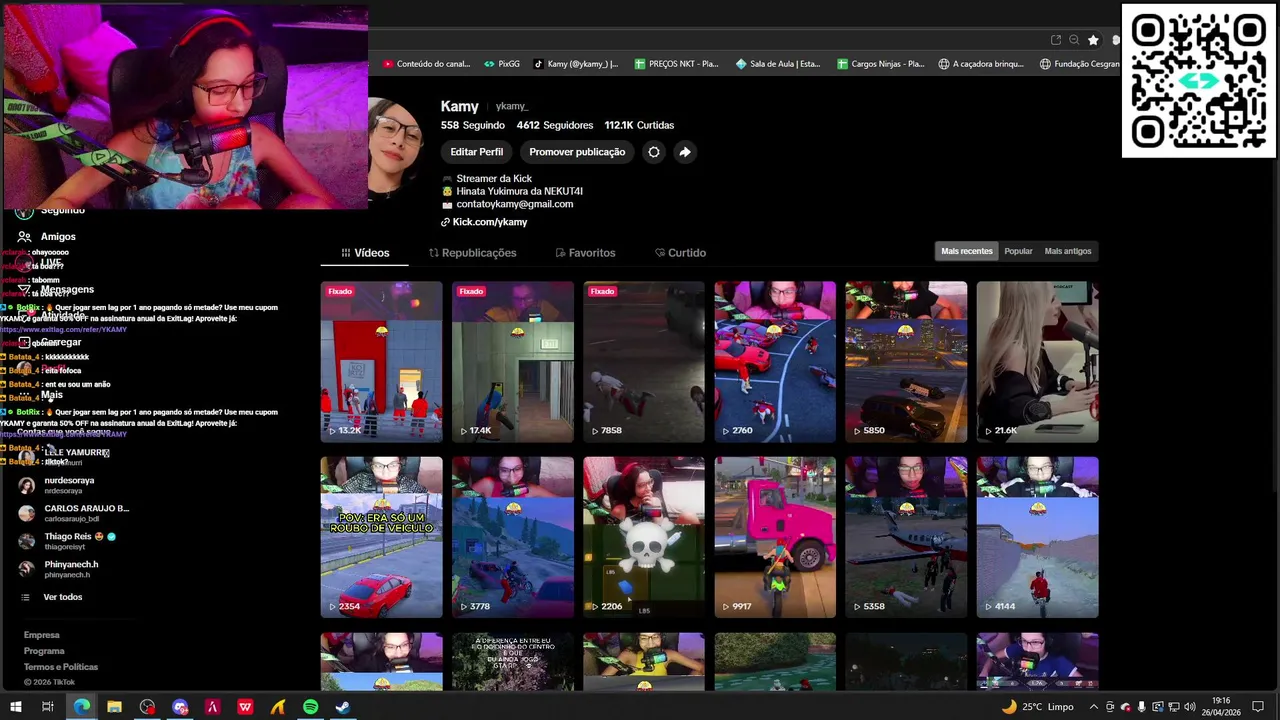Click the Amigos sidebar icon
The width and height of the screenshot is (1280, 720).
[x=24, y=237]
